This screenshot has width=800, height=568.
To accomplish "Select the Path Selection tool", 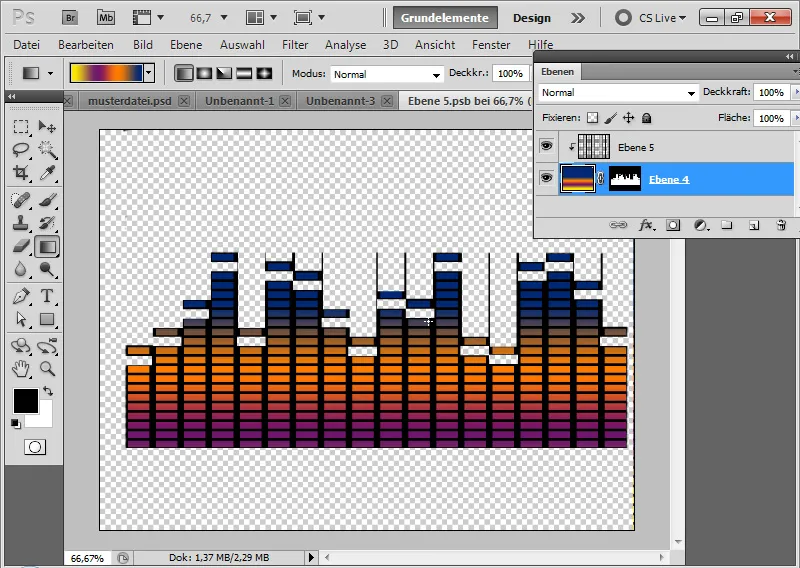I will pos(21,319).
